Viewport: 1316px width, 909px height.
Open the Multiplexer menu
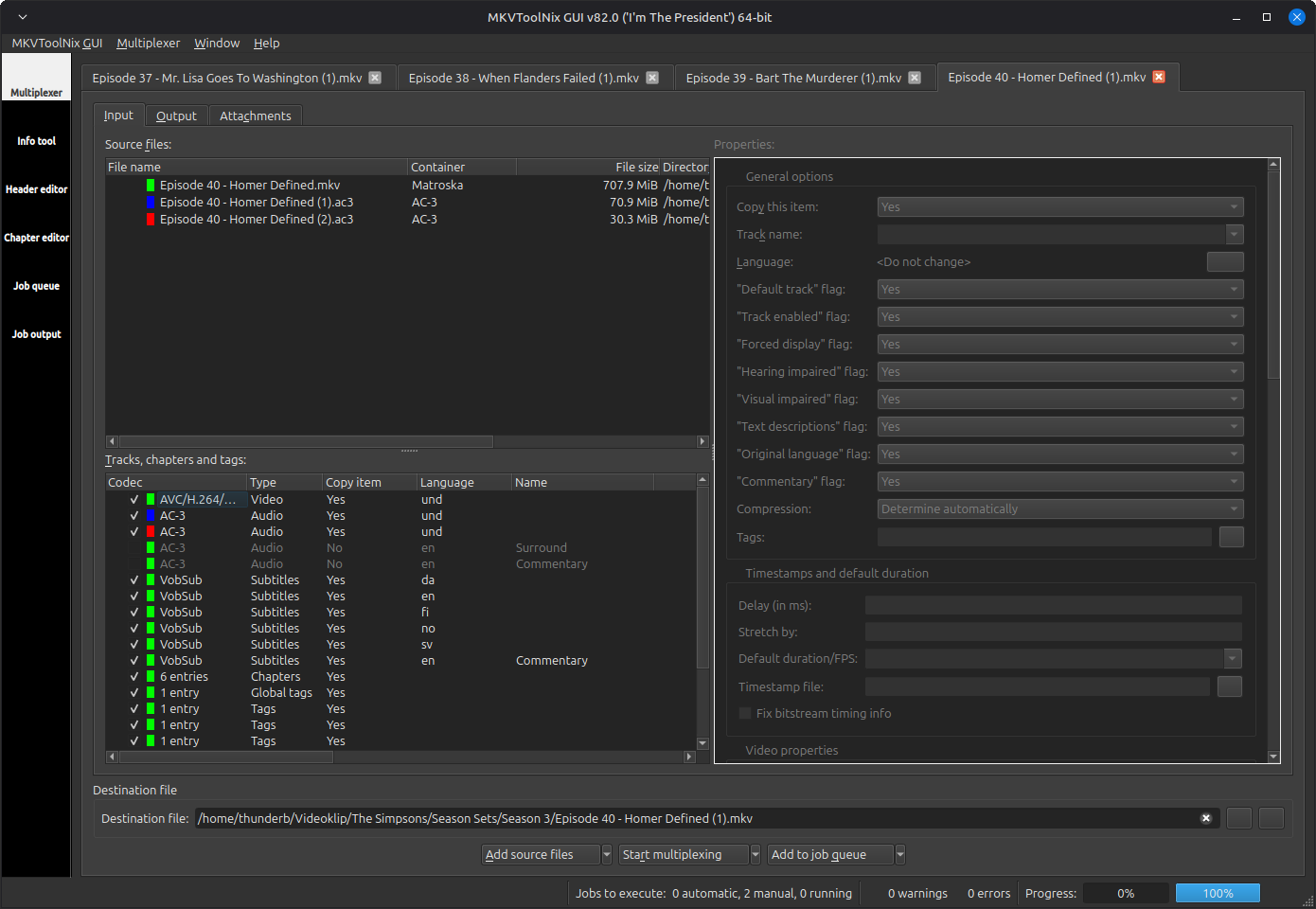(x=148, y=44)
